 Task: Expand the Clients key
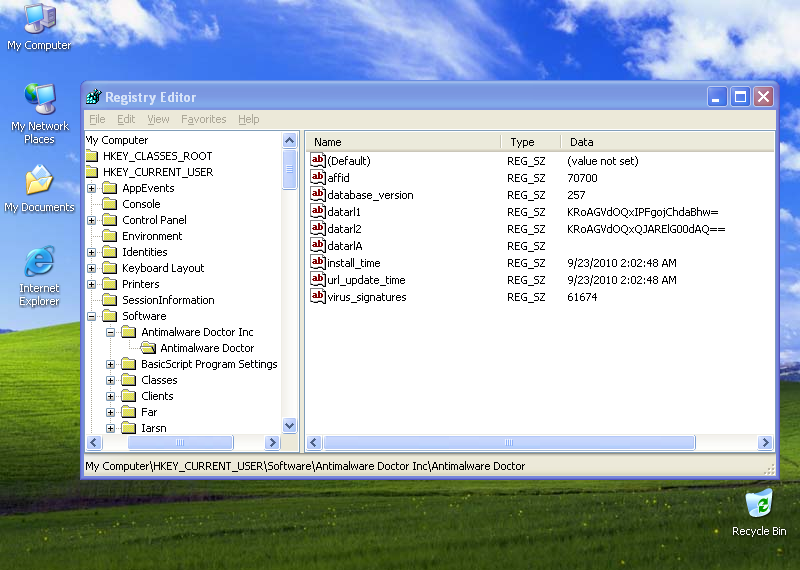[x=110, y=396]
